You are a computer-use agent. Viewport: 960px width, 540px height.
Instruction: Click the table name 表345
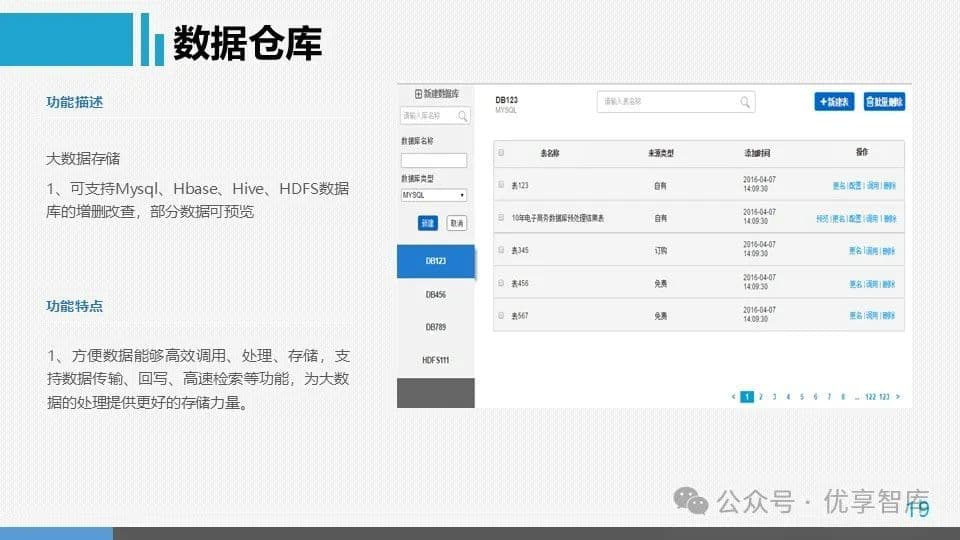(x=520, y=250)
